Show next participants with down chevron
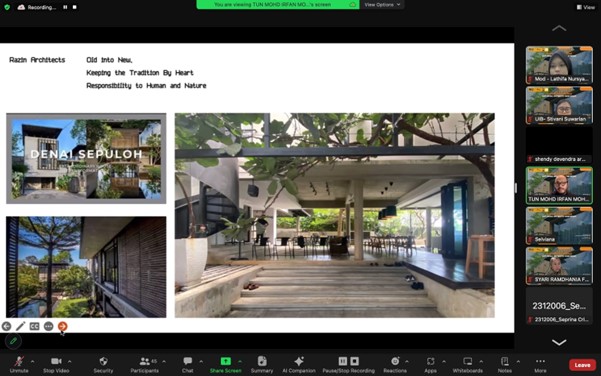This screenshot has width=601, height=376. pyautogui.click(x=559, y=342)
